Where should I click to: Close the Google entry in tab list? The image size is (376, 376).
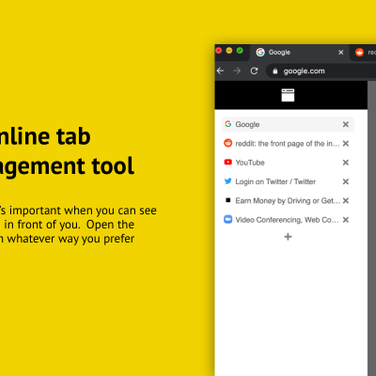[x=346, y=124]
